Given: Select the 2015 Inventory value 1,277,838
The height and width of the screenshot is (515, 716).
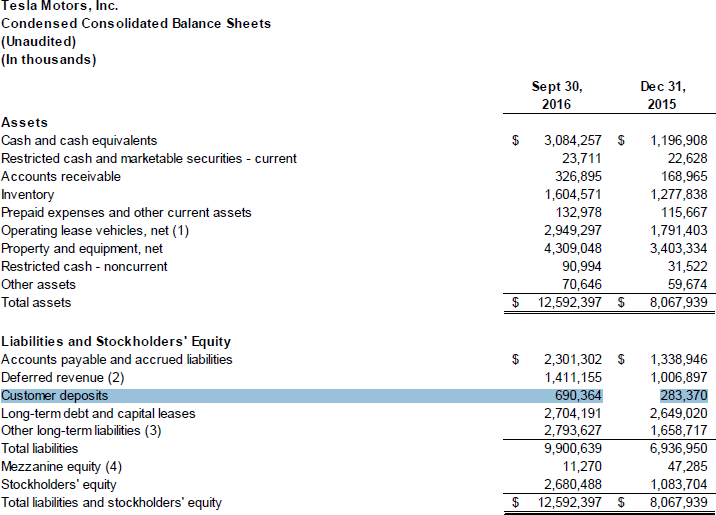Looking at the screenshot, I should (672, 195).
